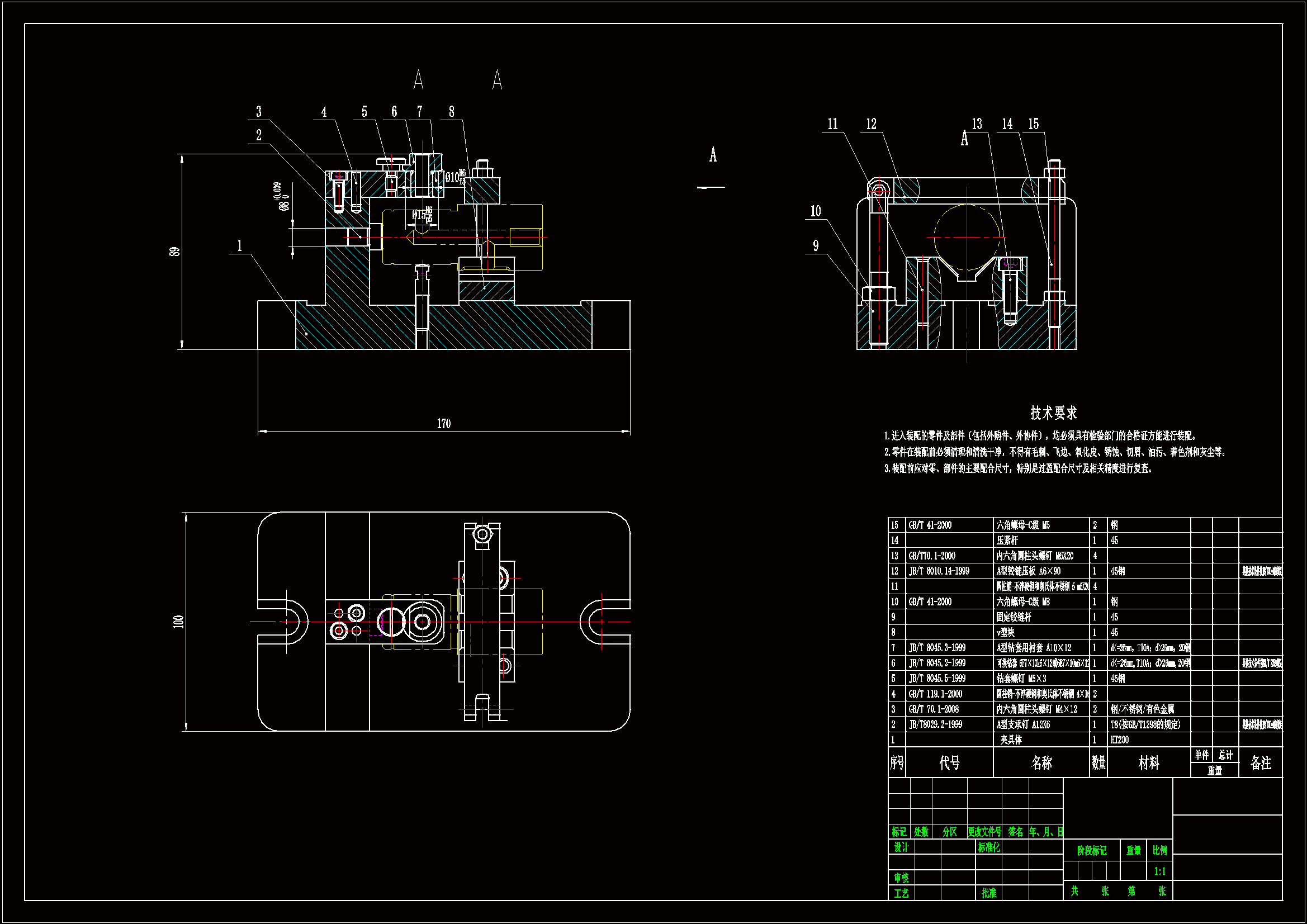Select part balloon number 1 in front view
The width and height of the screenshot is (1307, 924).
(x=239, y=245)
